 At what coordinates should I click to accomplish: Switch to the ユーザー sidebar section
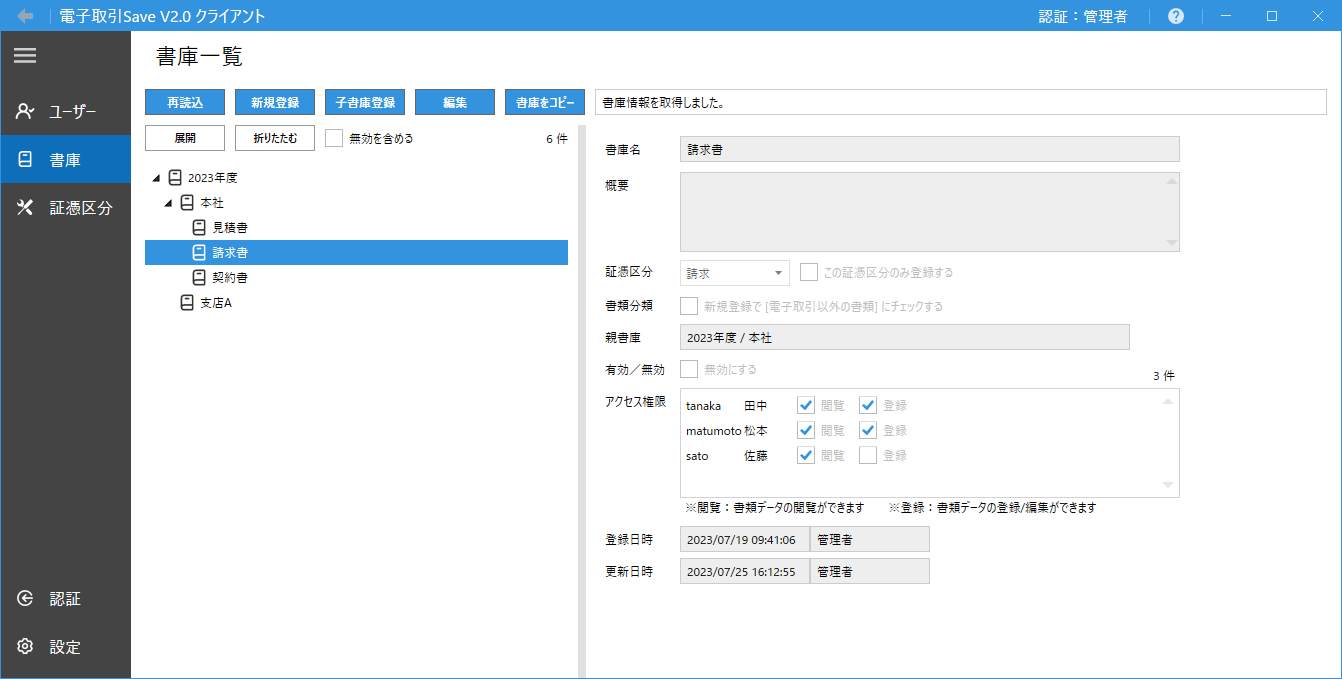click(65, 111)
